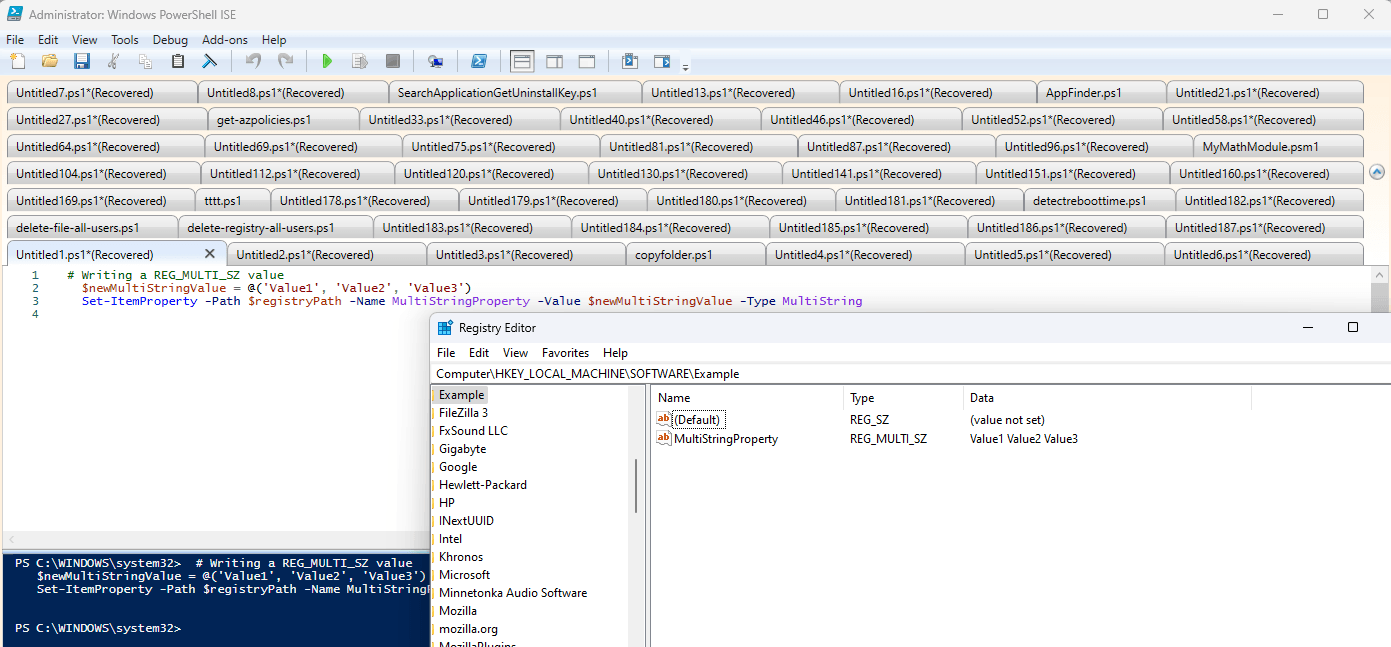The image size is (1391, 647).
Task: Maximize the Registry Editor window
Action: (x=1353, y=328)
